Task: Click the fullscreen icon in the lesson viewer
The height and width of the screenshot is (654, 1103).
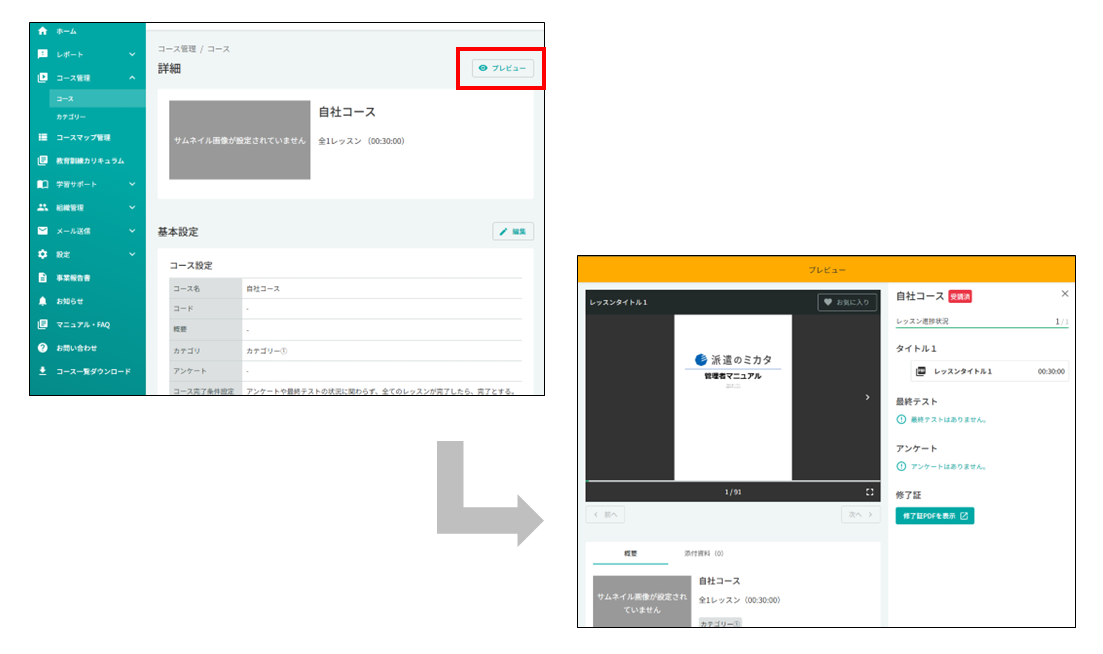Action: [x=869, y=492]
